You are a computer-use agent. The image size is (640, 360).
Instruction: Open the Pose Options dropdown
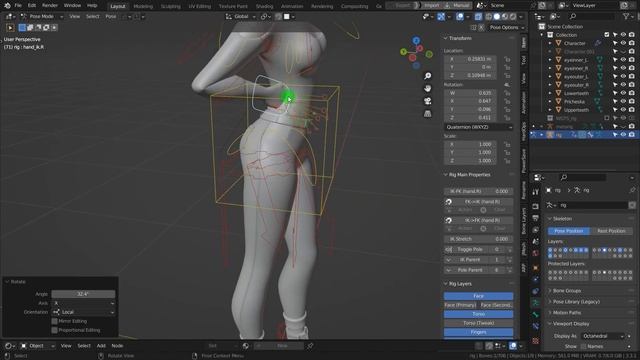507,27
